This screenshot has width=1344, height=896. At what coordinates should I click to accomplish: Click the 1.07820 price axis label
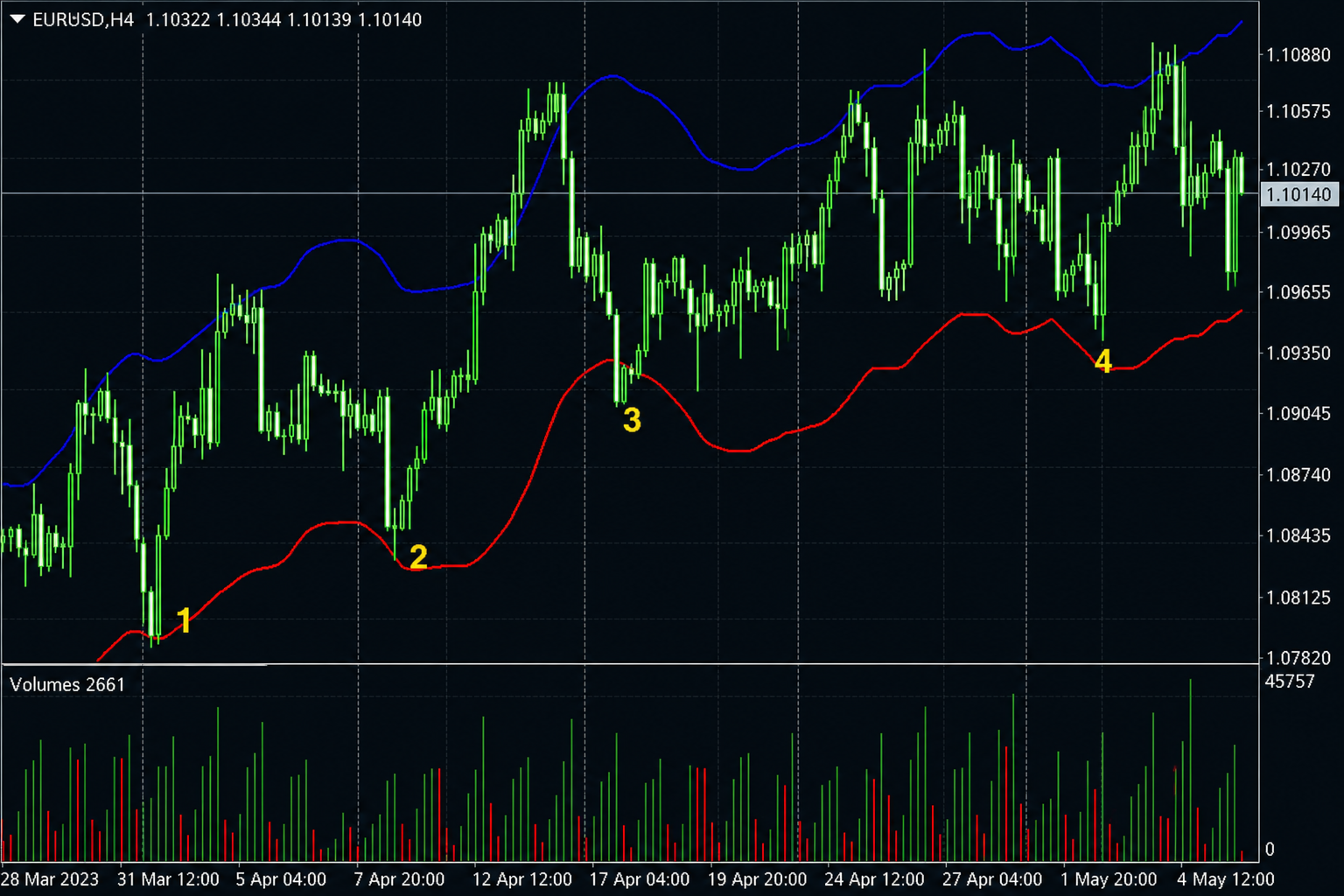coord(1298,657)
